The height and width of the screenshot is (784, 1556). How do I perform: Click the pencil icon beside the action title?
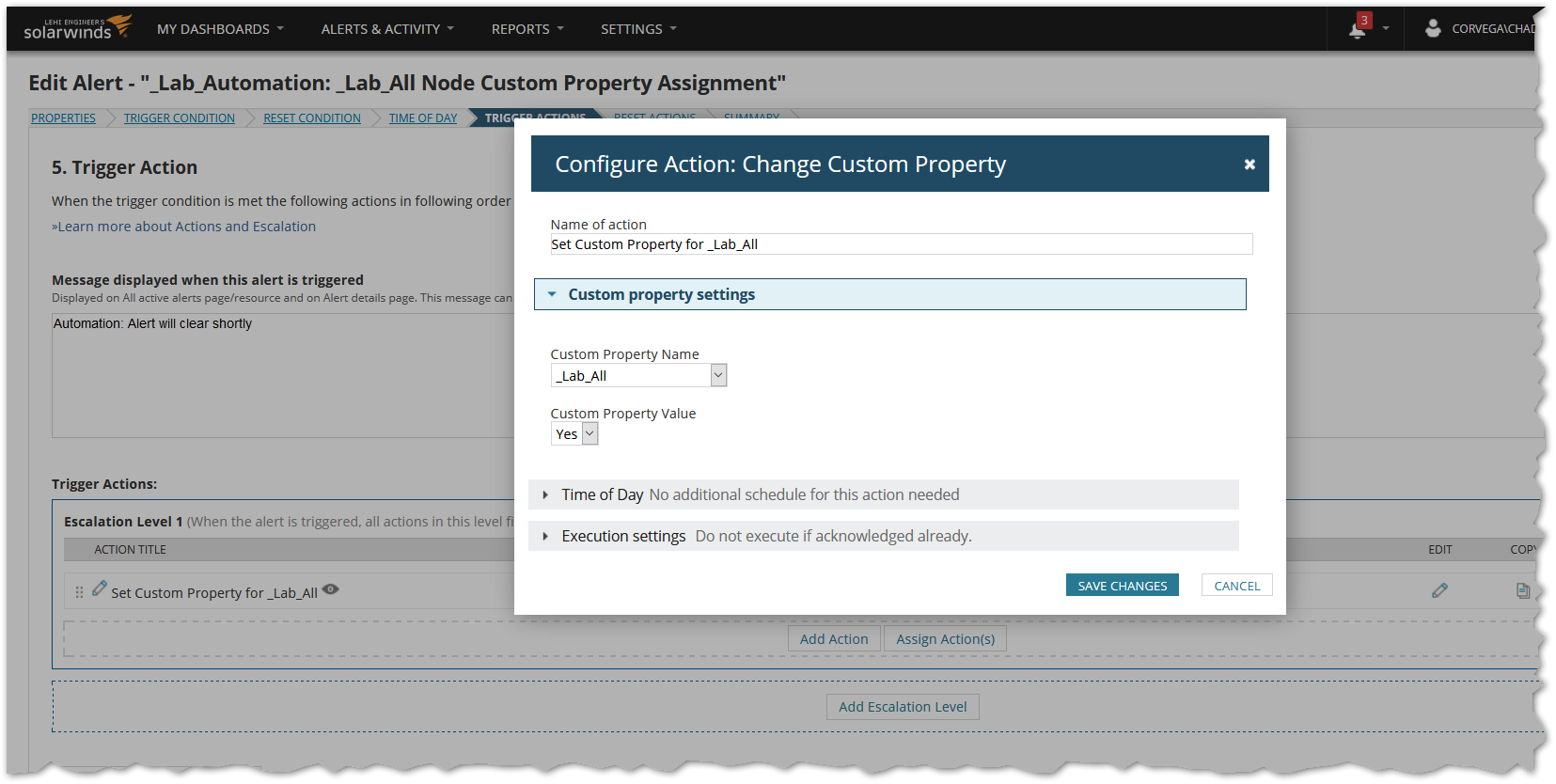click(x=100, y=588)
